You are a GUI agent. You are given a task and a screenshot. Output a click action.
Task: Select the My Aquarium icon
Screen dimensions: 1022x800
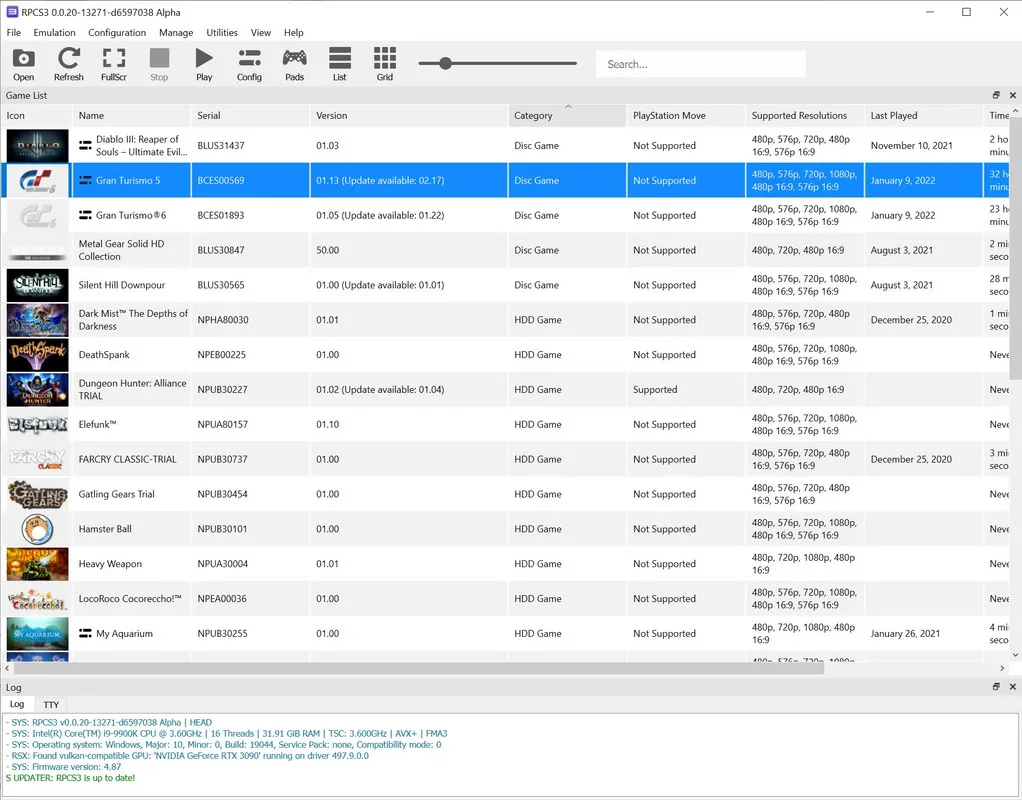pyautogui.click(x=37, y=634)
